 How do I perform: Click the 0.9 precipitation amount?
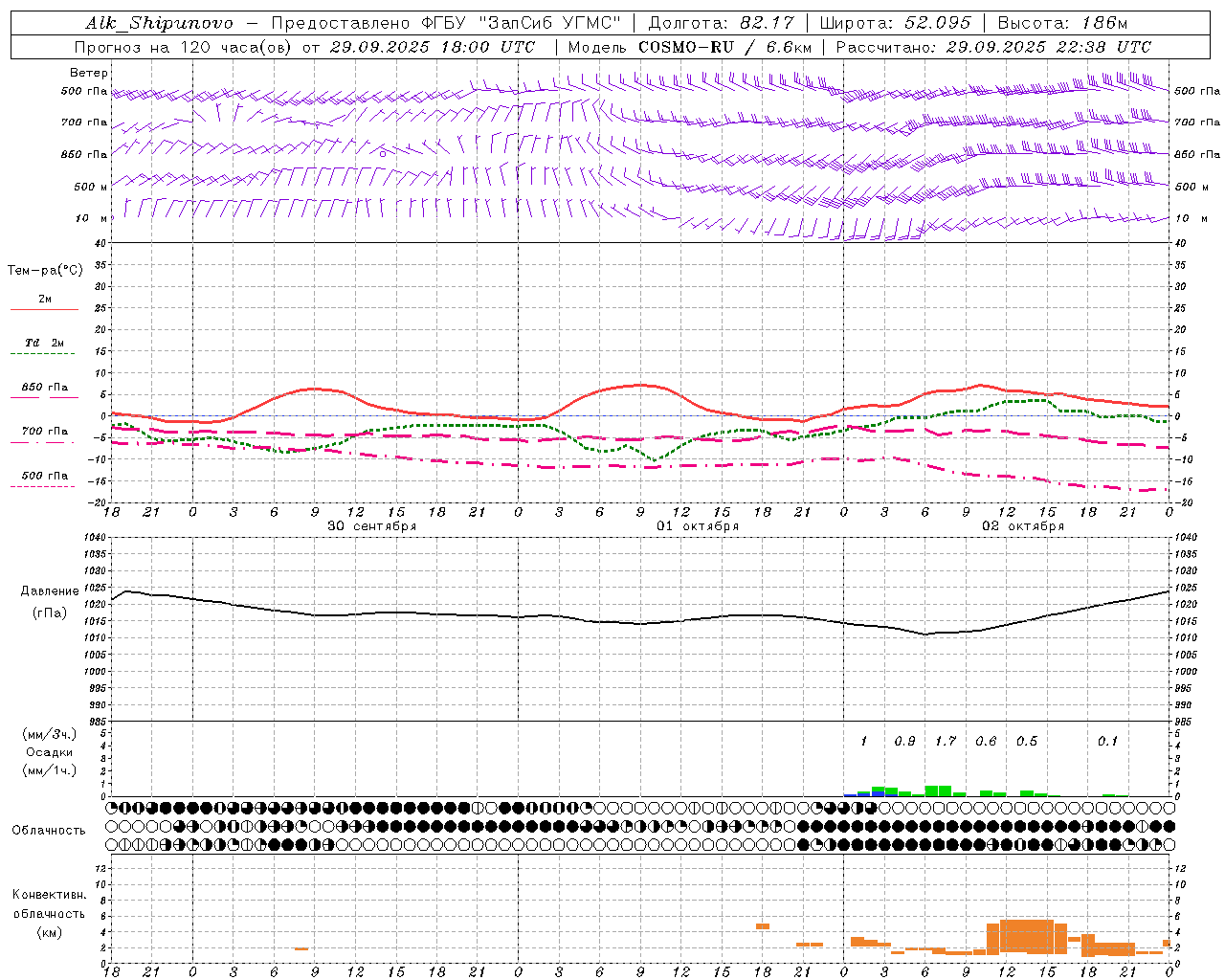click(904, 741)
